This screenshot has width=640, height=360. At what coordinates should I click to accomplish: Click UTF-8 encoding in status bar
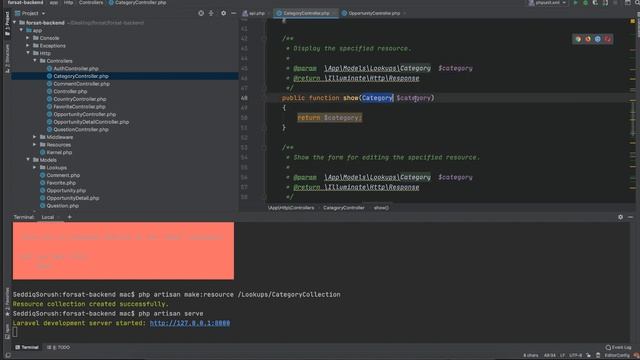pos(576,356)
